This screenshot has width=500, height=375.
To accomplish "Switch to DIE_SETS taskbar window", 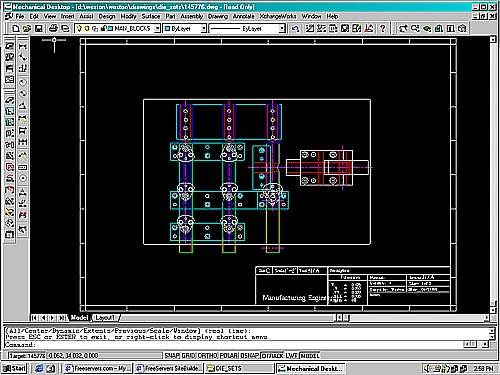I will pyautogui.click(x=239, y=368).
